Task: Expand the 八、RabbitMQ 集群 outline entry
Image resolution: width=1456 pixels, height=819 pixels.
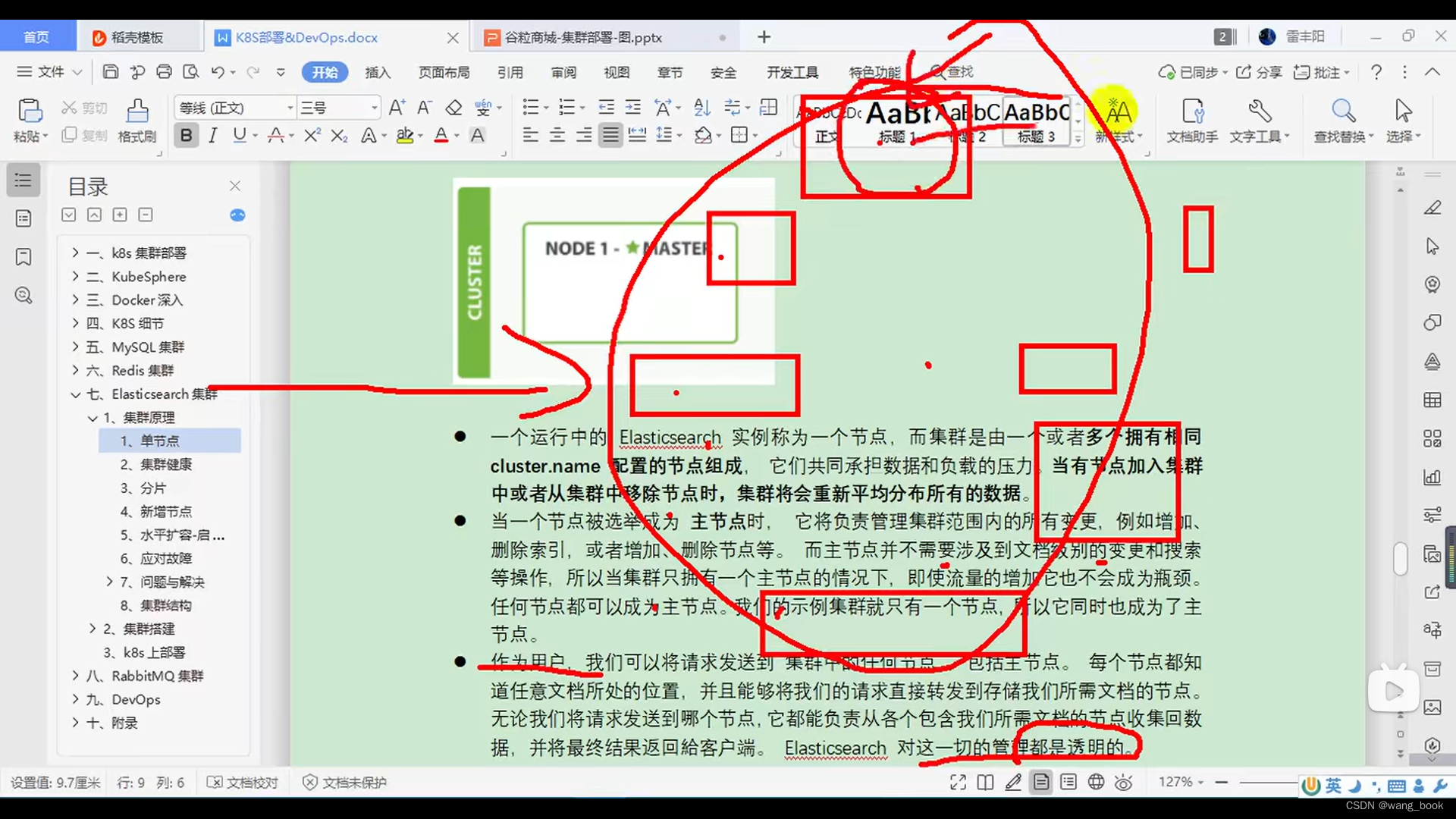Action: coord(74,676)
